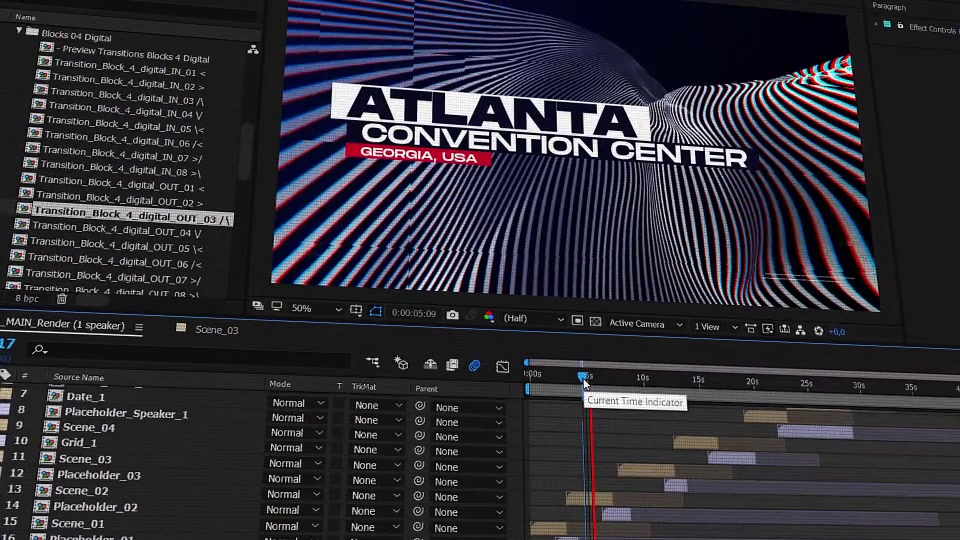Screen dimensions: 960x540
Task: Open the Active Camera view dropdown
Action: 645,324
